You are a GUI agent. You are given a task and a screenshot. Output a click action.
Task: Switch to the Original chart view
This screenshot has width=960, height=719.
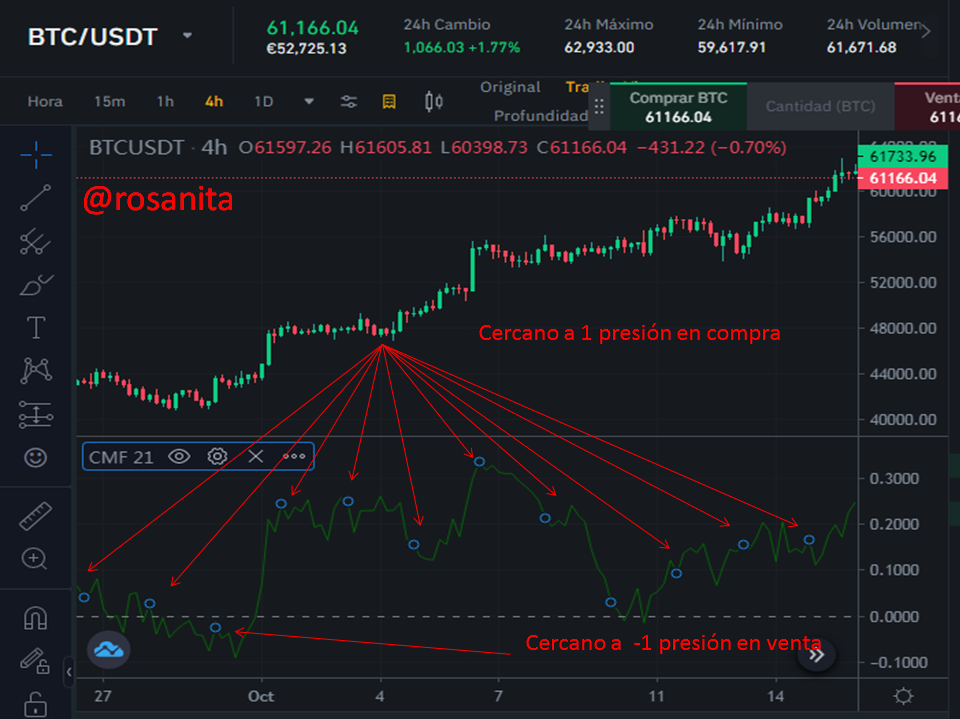(x=510, y=87)
